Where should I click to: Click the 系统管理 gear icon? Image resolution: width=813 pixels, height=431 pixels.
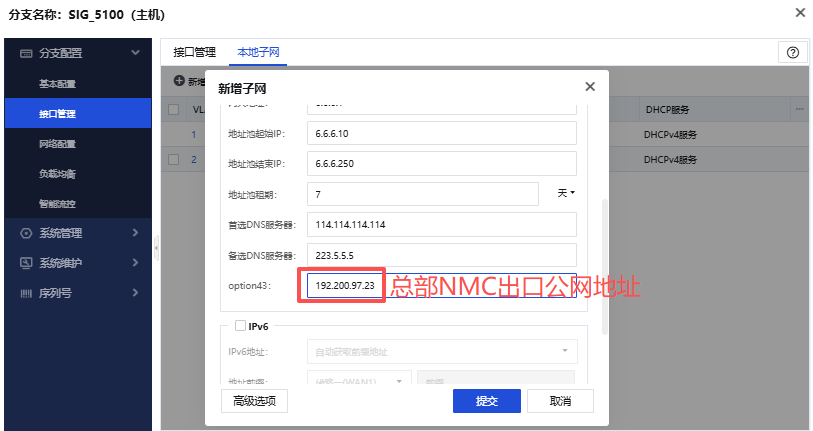[x=26, y=233]
